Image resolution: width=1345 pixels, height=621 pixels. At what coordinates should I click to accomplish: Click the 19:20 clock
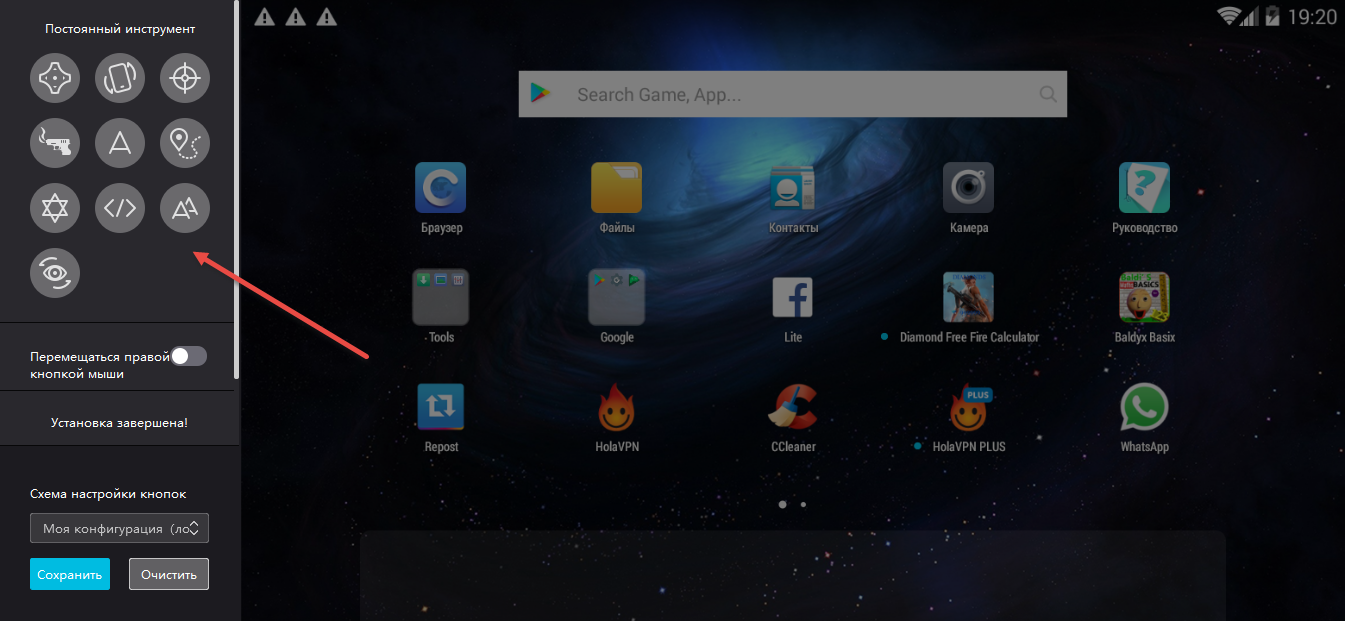click(x=1312, y=17)
